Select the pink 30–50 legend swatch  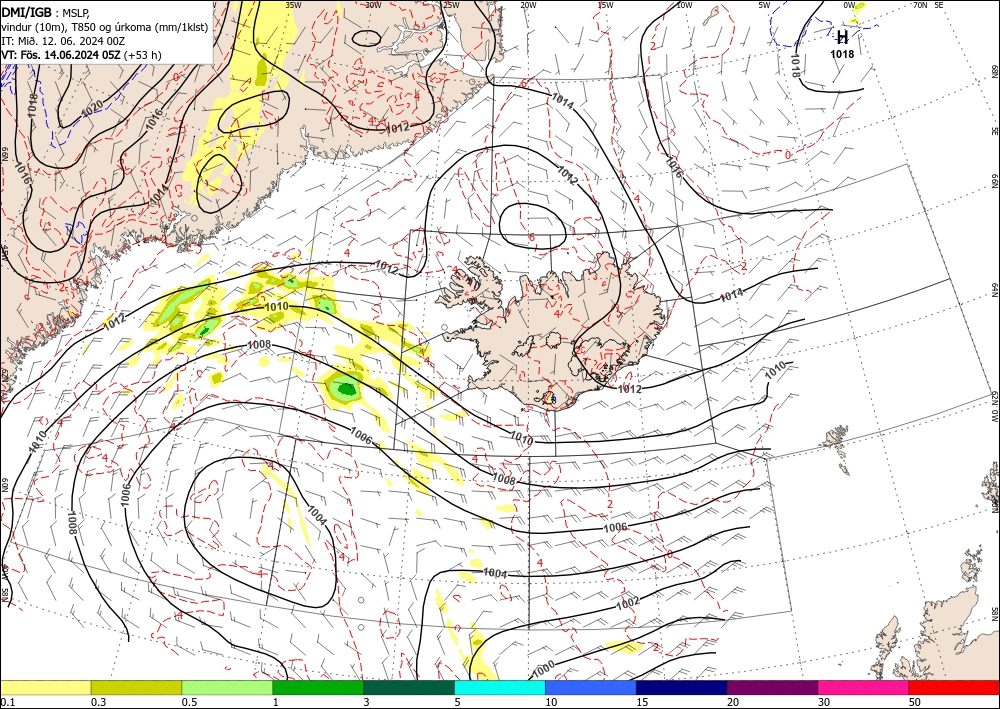click(864, 687)
